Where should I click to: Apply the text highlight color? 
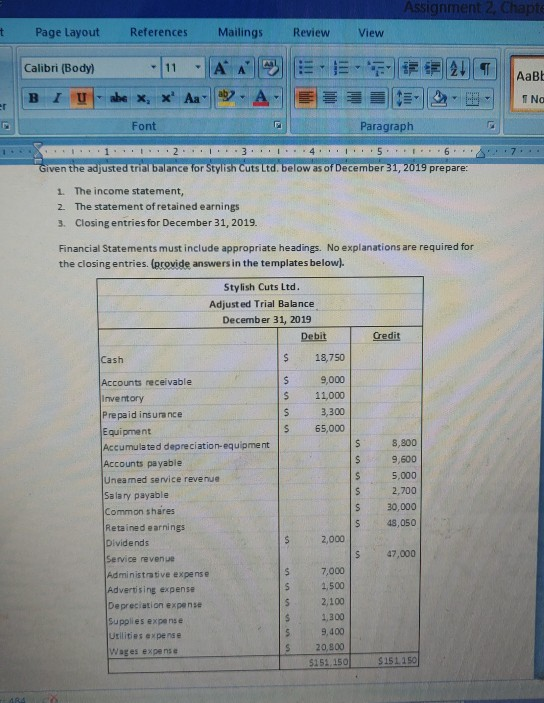[x=226, y=97]
